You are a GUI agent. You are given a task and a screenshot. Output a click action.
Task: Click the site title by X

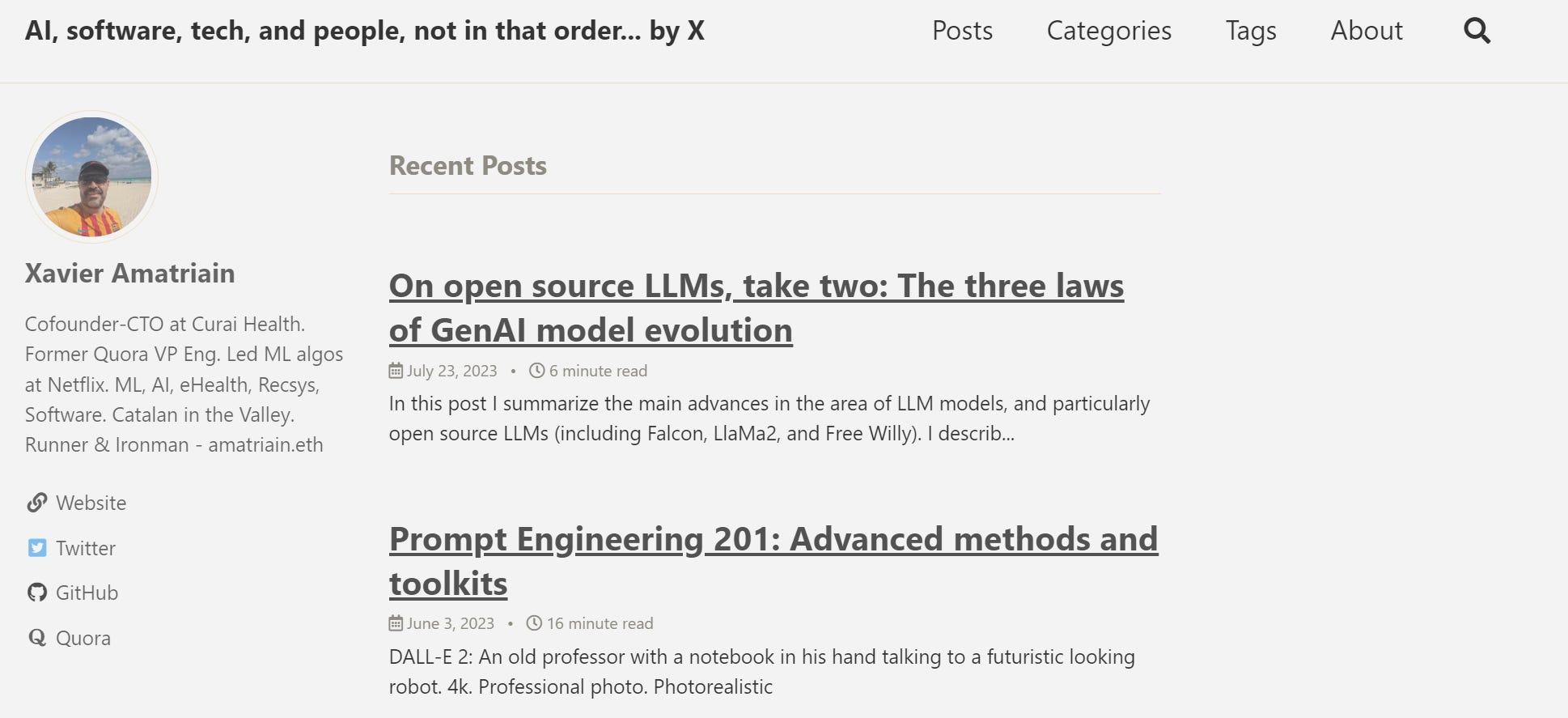click(366, 30)
